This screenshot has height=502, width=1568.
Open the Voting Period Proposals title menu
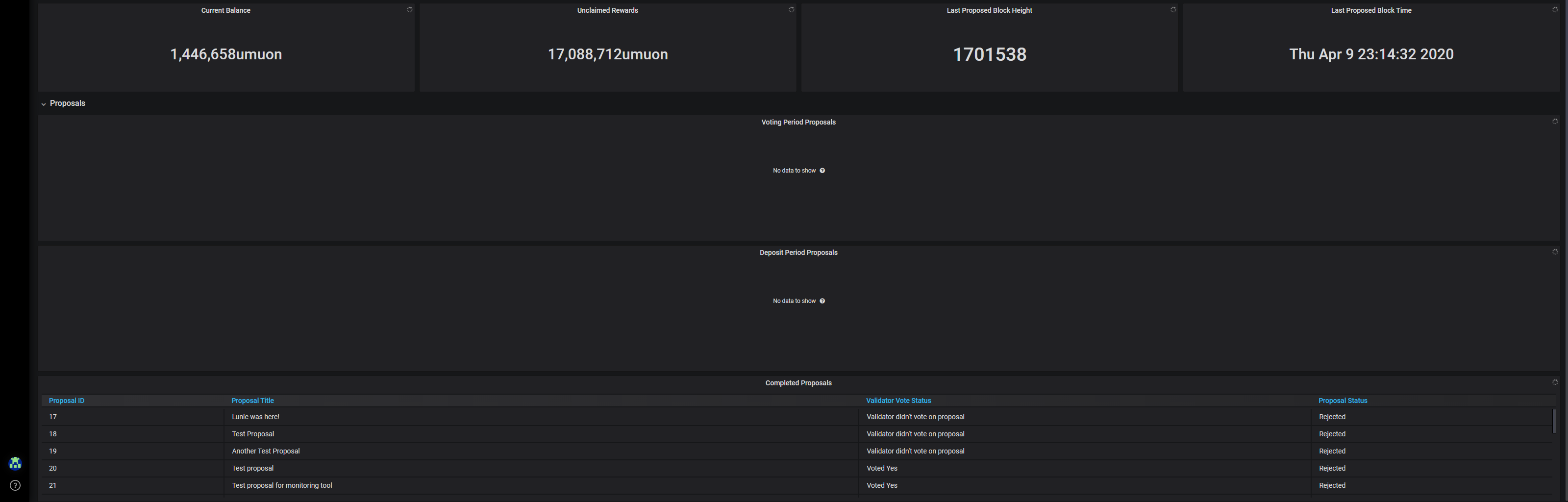[798, 122]
